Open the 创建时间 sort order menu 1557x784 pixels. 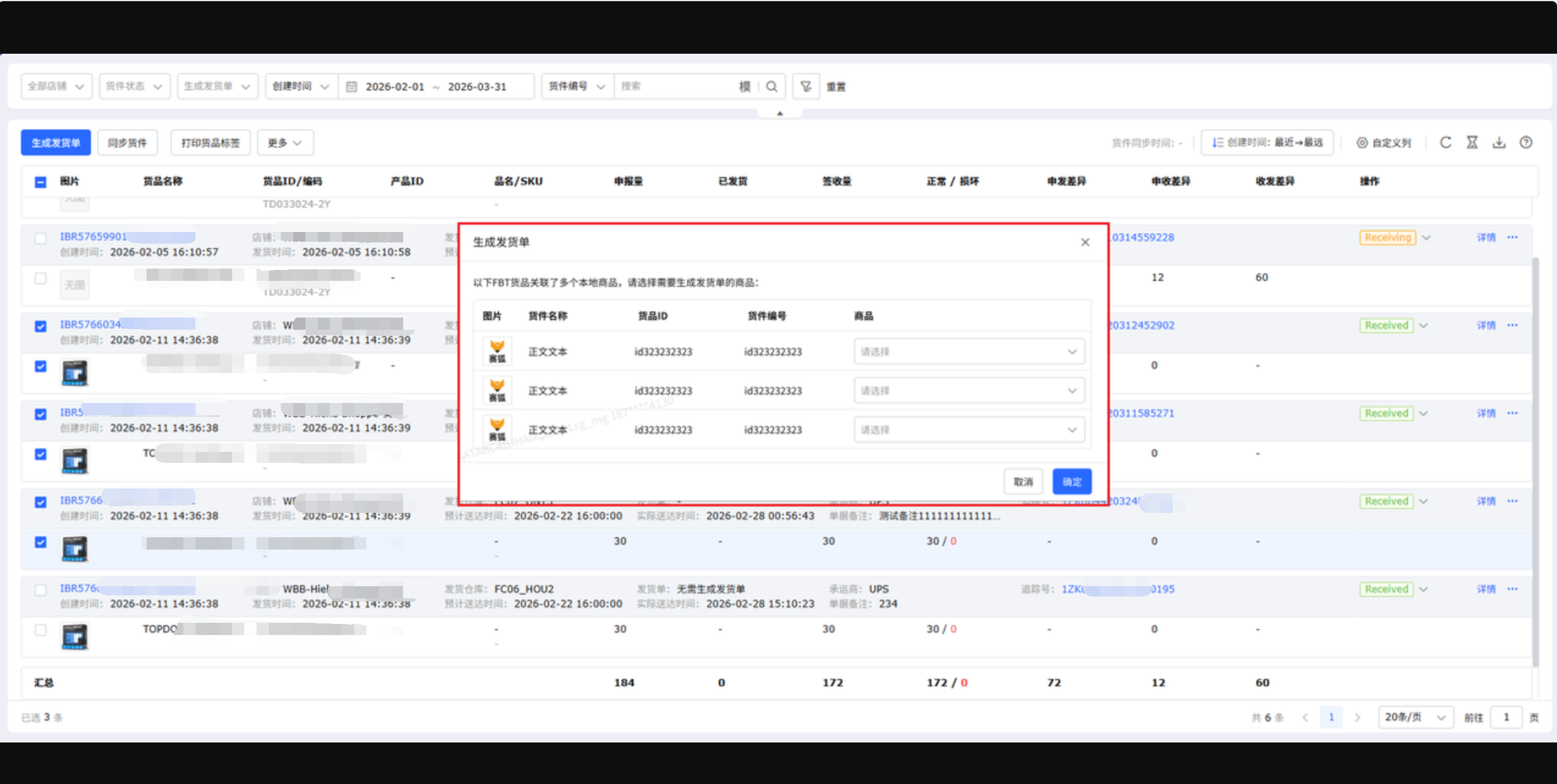point(1267,143)
